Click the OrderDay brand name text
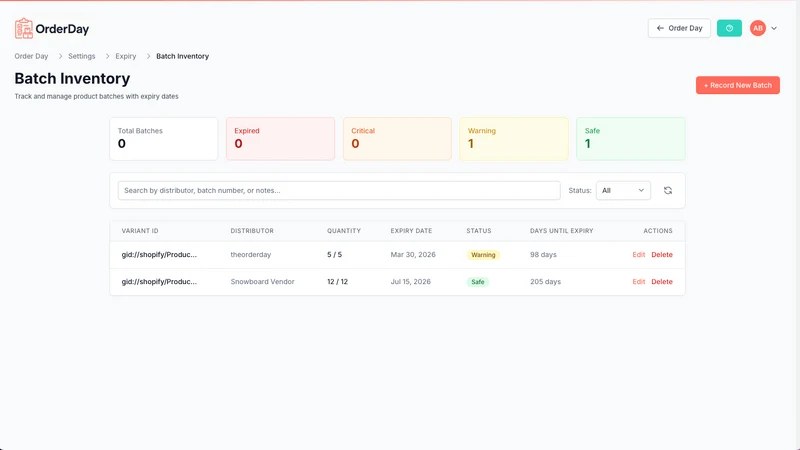Viewport: 800px width, 450px height. pos(62,29)
